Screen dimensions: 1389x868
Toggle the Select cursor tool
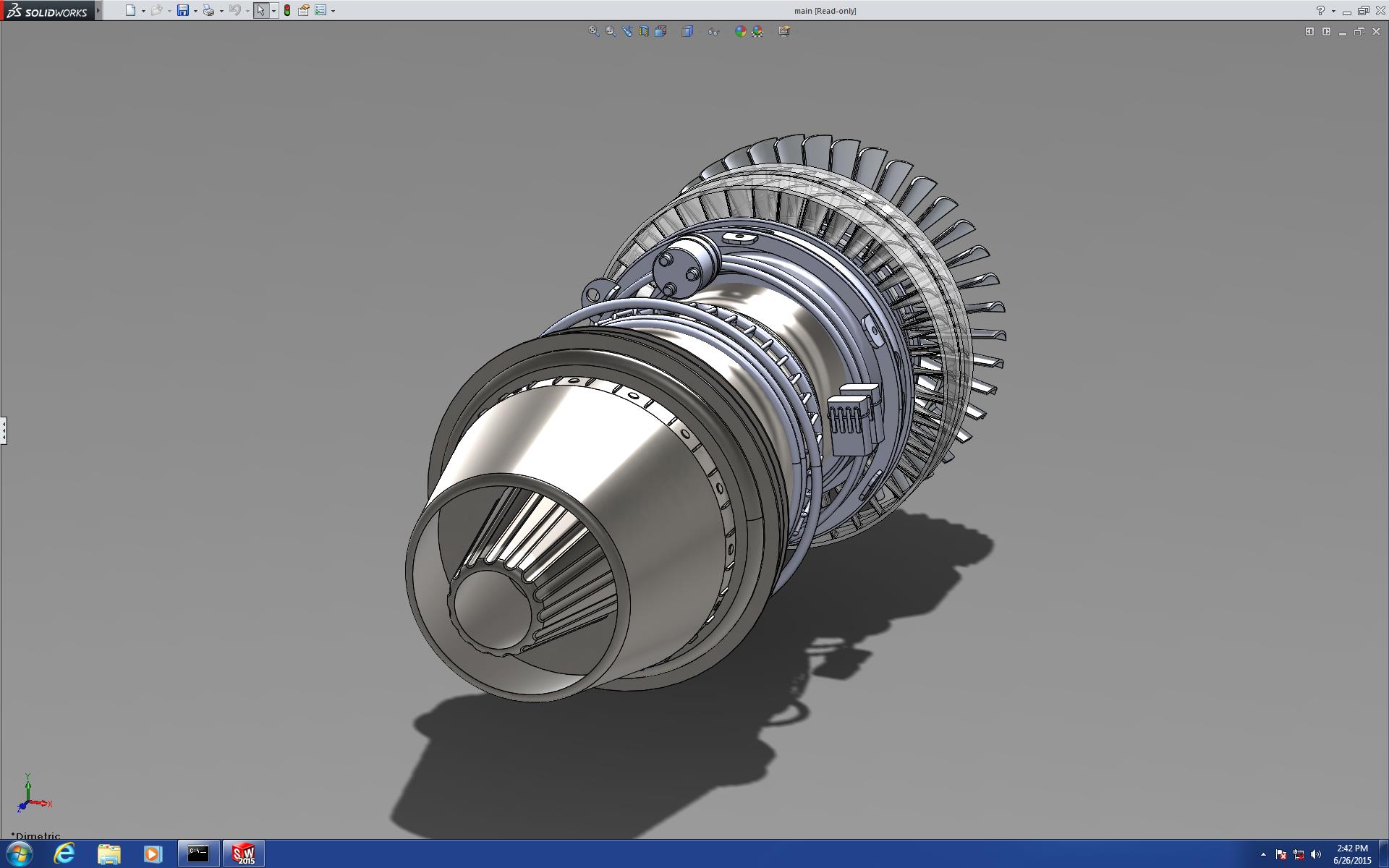click(260, 10)
